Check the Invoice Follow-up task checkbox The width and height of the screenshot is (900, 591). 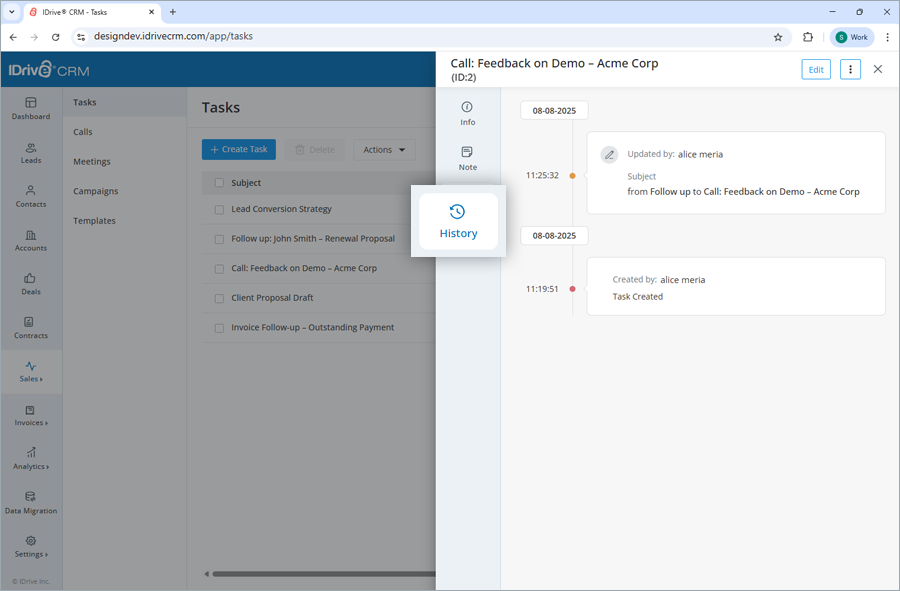[x=217, y=327]
